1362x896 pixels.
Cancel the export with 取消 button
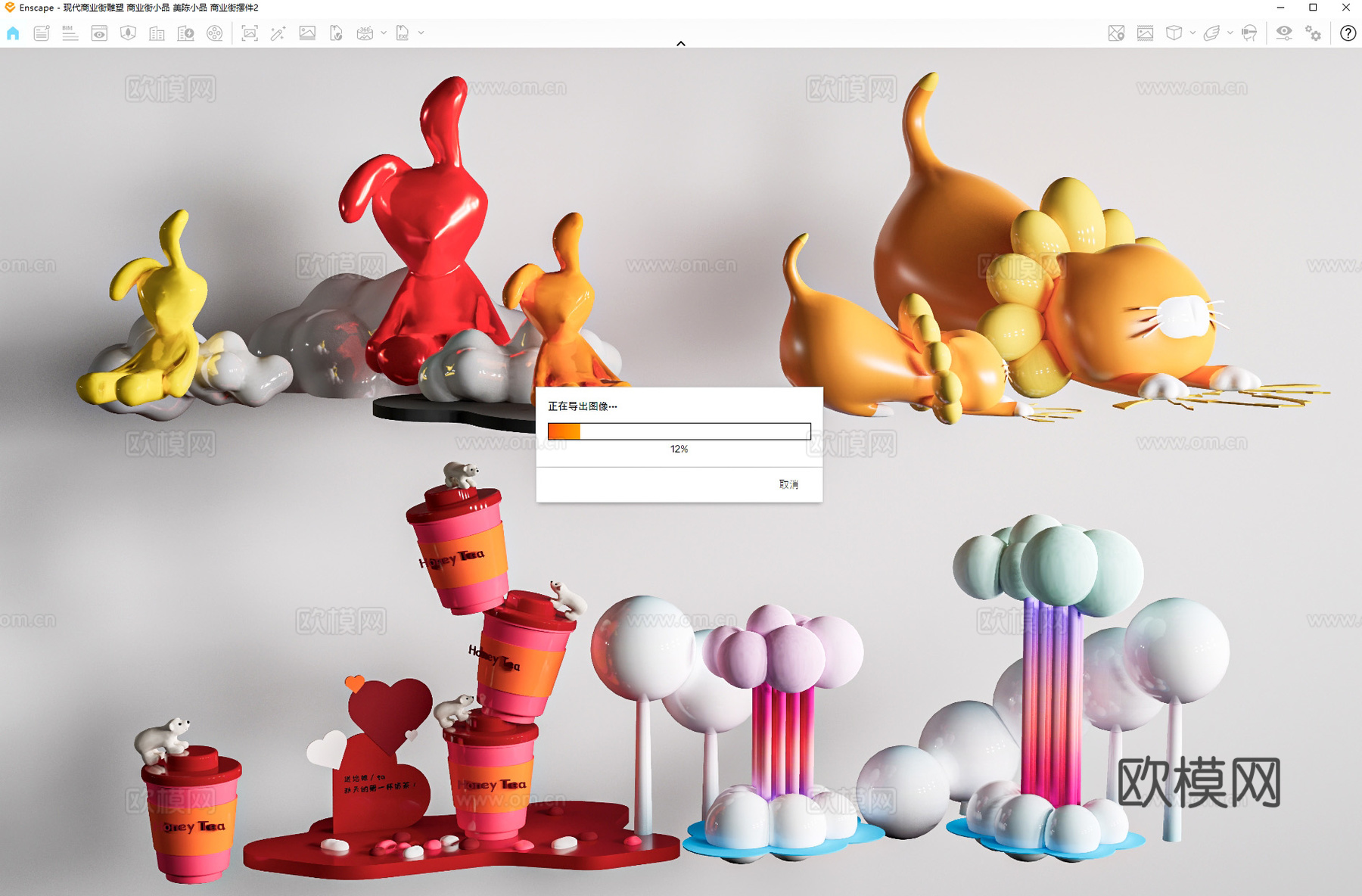pos(788,484)
